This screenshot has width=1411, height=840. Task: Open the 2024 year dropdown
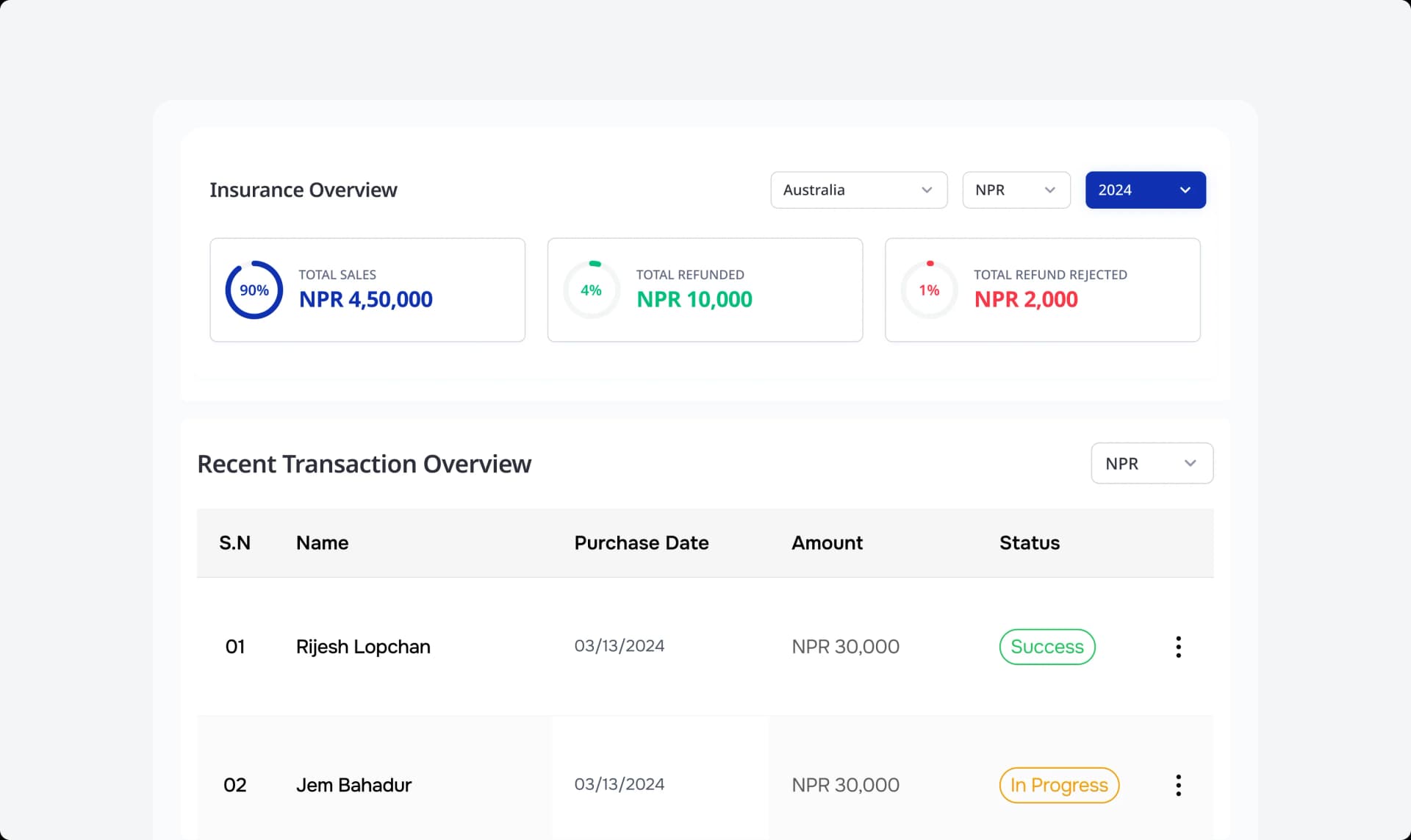(x=1145, y=190)
